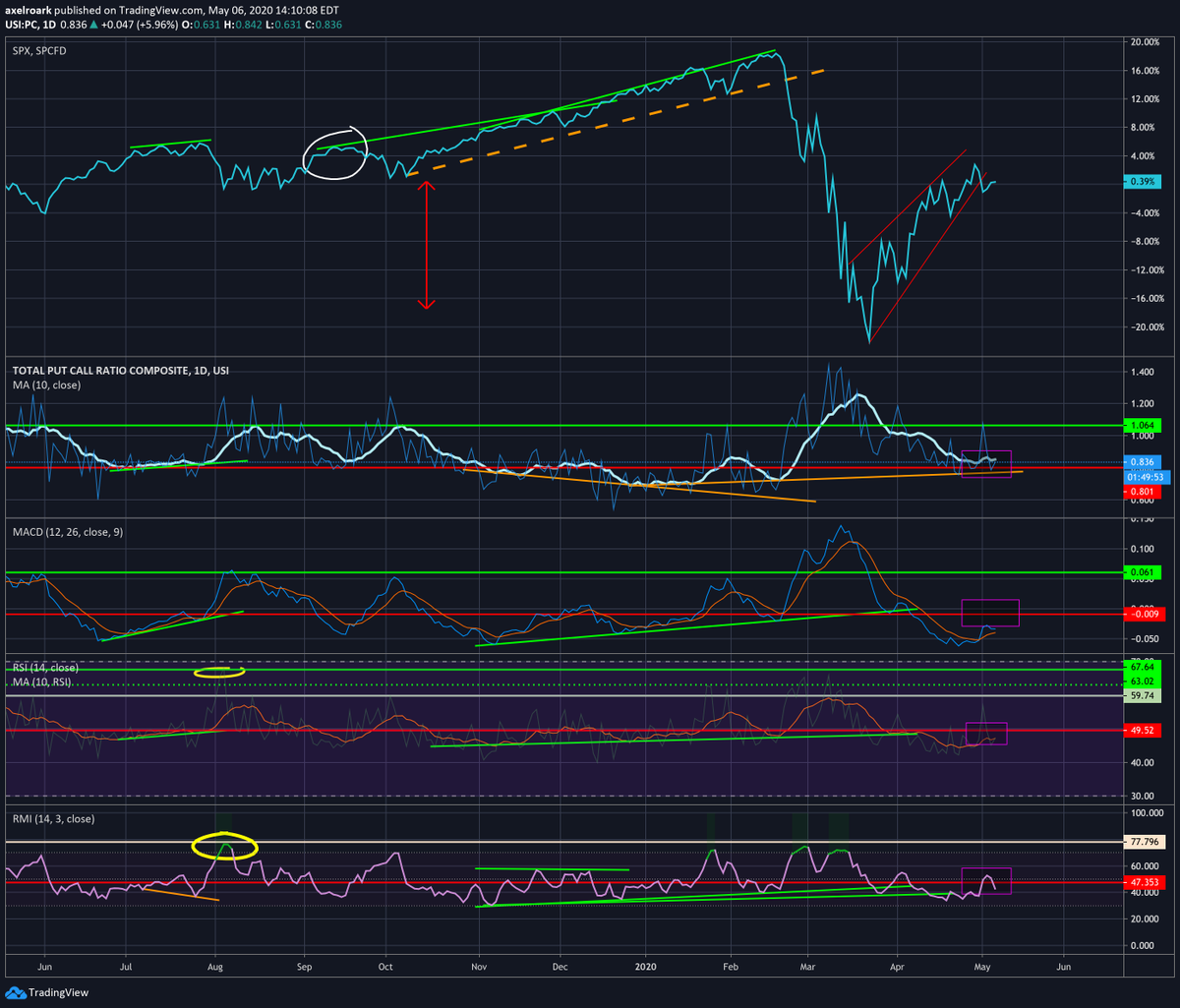Click the MA (10, close) indicator label

pyautogui.click(x=45, y=385)
